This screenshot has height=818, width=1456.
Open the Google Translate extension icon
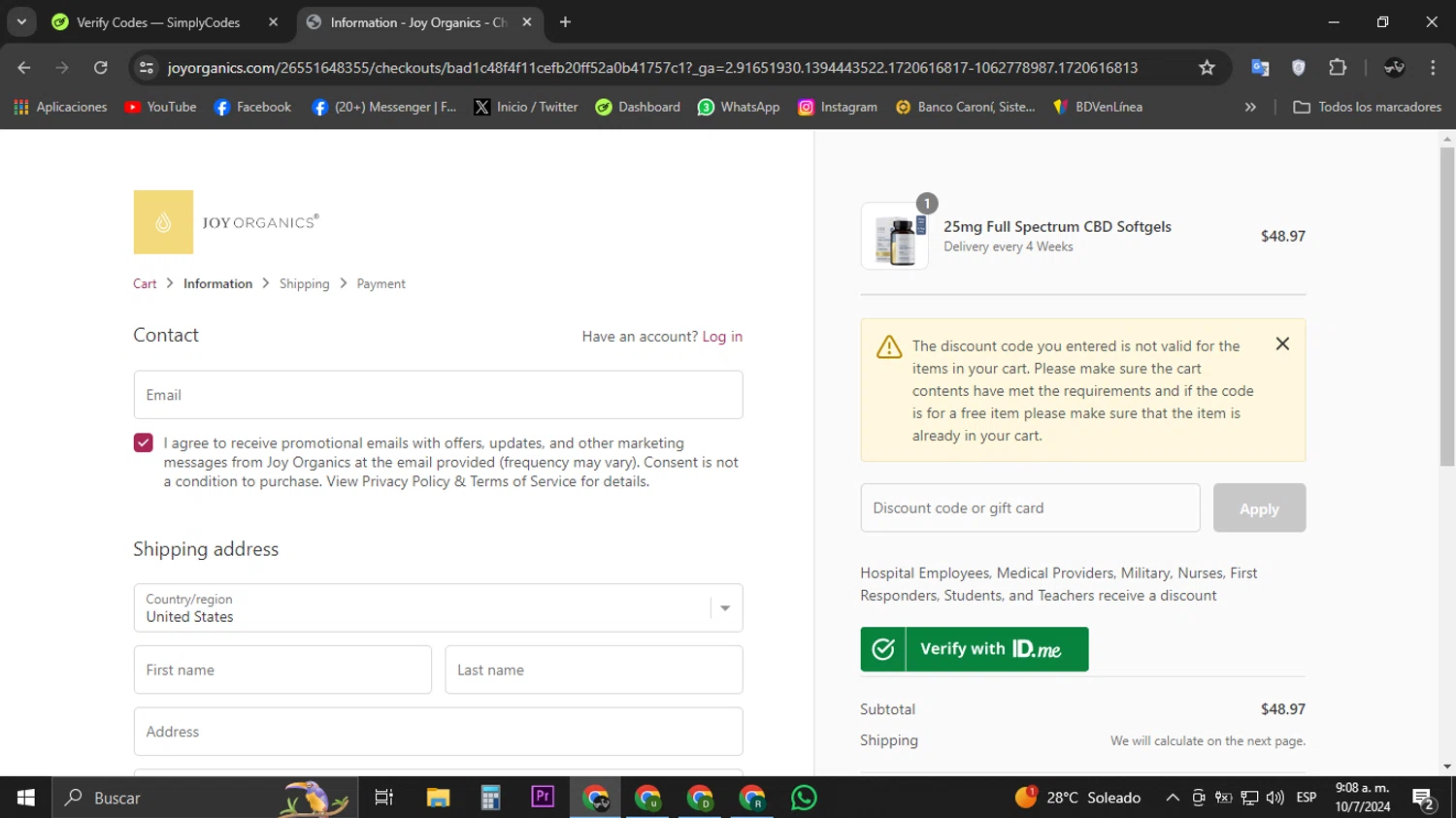coord(1260,68)
